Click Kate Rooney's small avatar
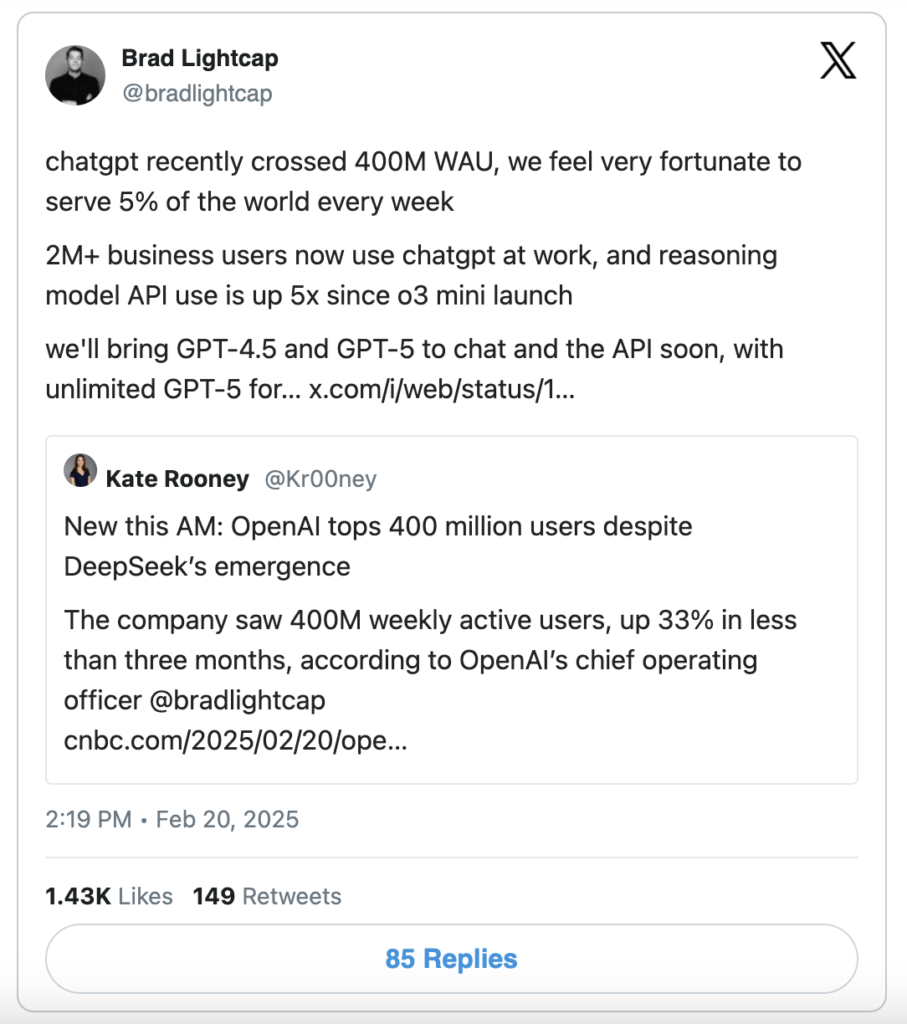This screenshot has height=1024, width=907. (80, 470)
